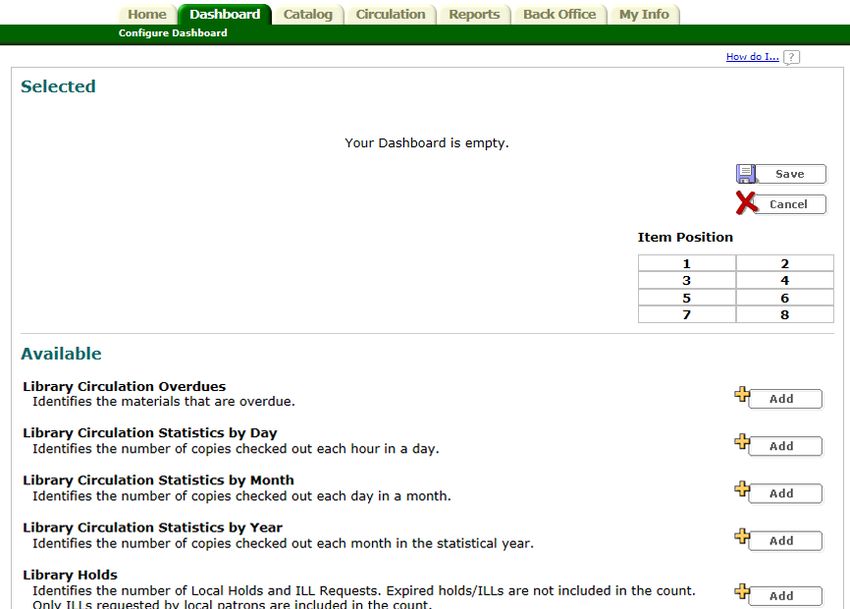
Task: Click plus icon for Circulation Statistics by Year
Action: 742,536
